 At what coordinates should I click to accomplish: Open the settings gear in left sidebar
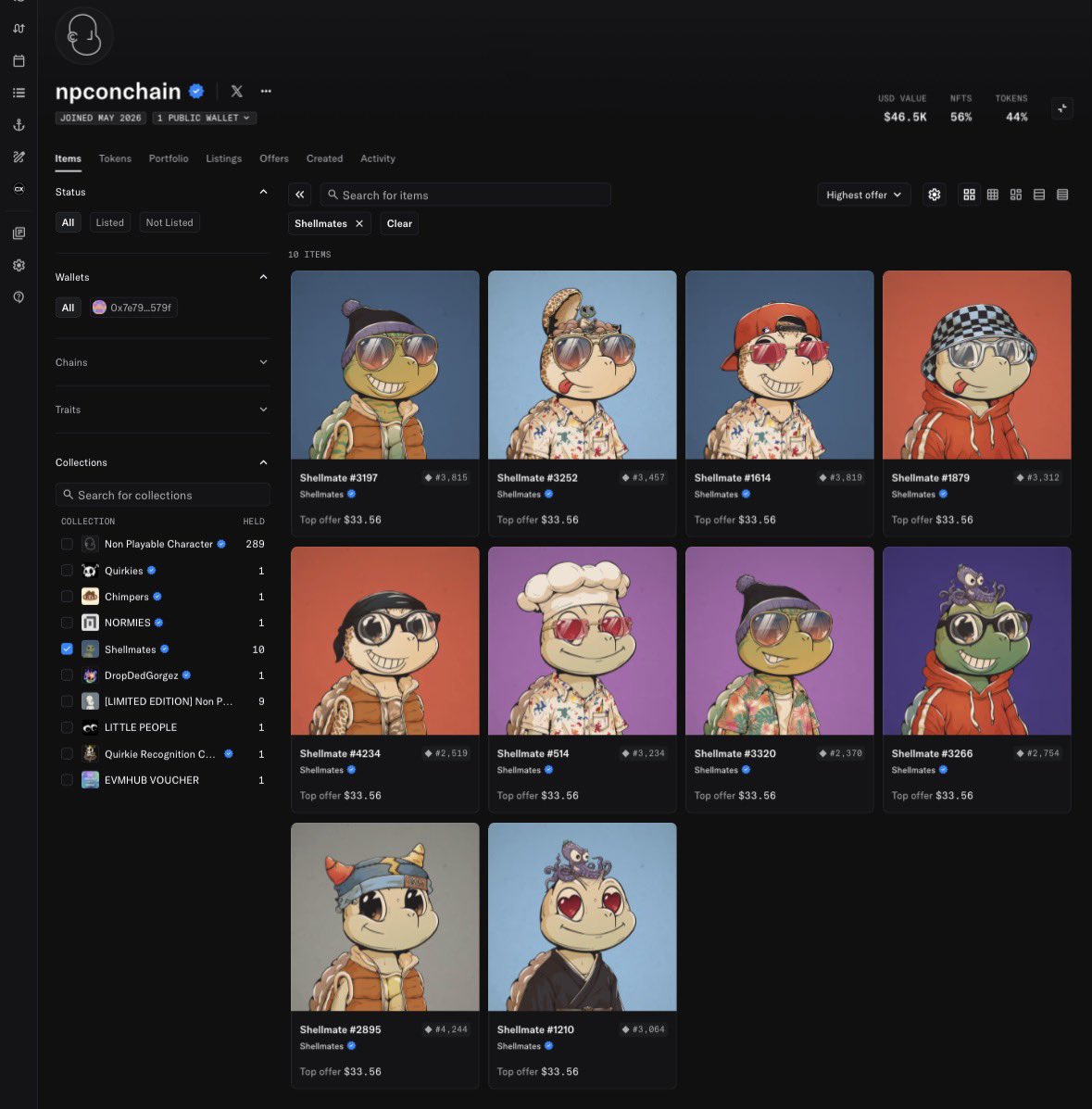click(x=19, y=265)
